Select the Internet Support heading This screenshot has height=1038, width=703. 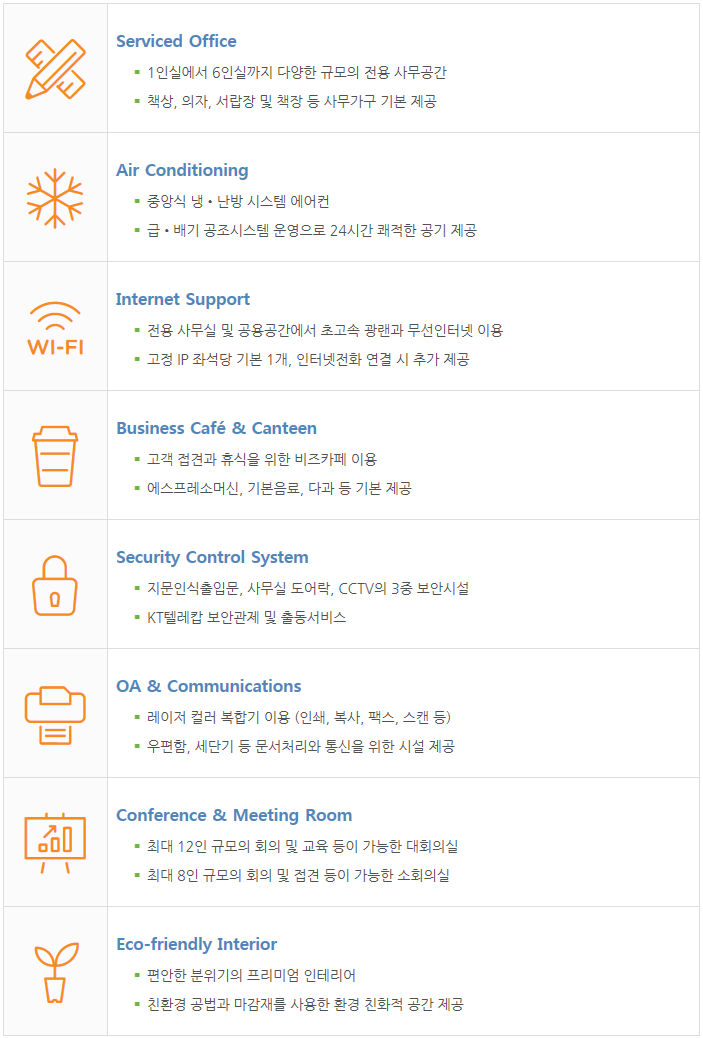pyautogui.click(x=183, y=299)
